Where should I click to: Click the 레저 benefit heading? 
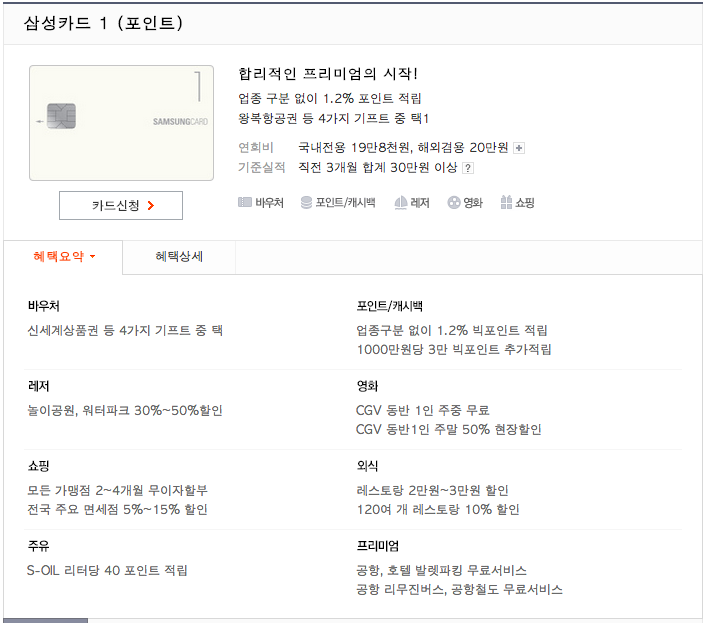(x=38, y=386)
